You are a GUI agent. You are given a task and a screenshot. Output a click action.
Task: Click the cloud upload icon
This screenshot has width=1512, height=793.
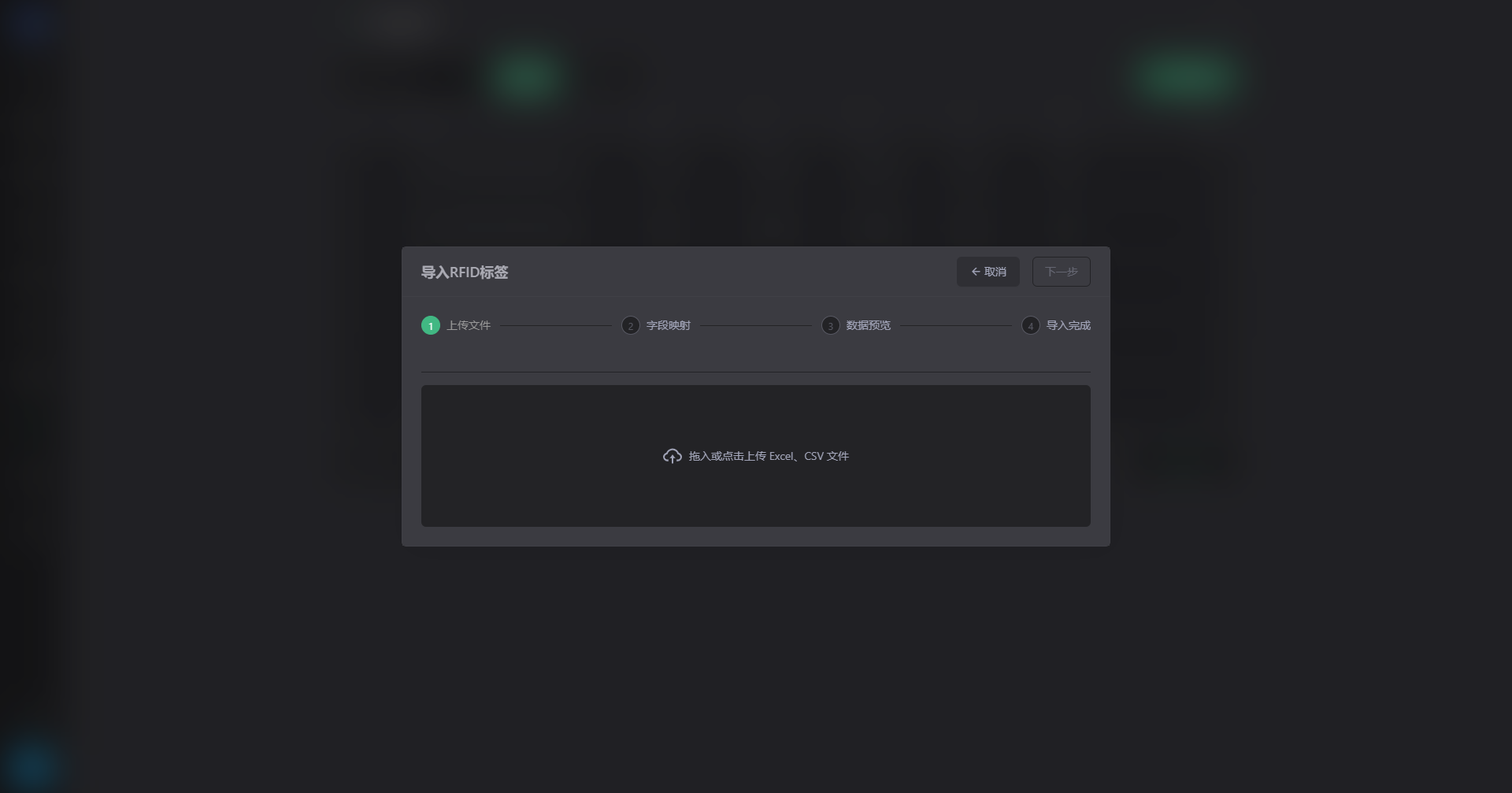tap(672, 456)
